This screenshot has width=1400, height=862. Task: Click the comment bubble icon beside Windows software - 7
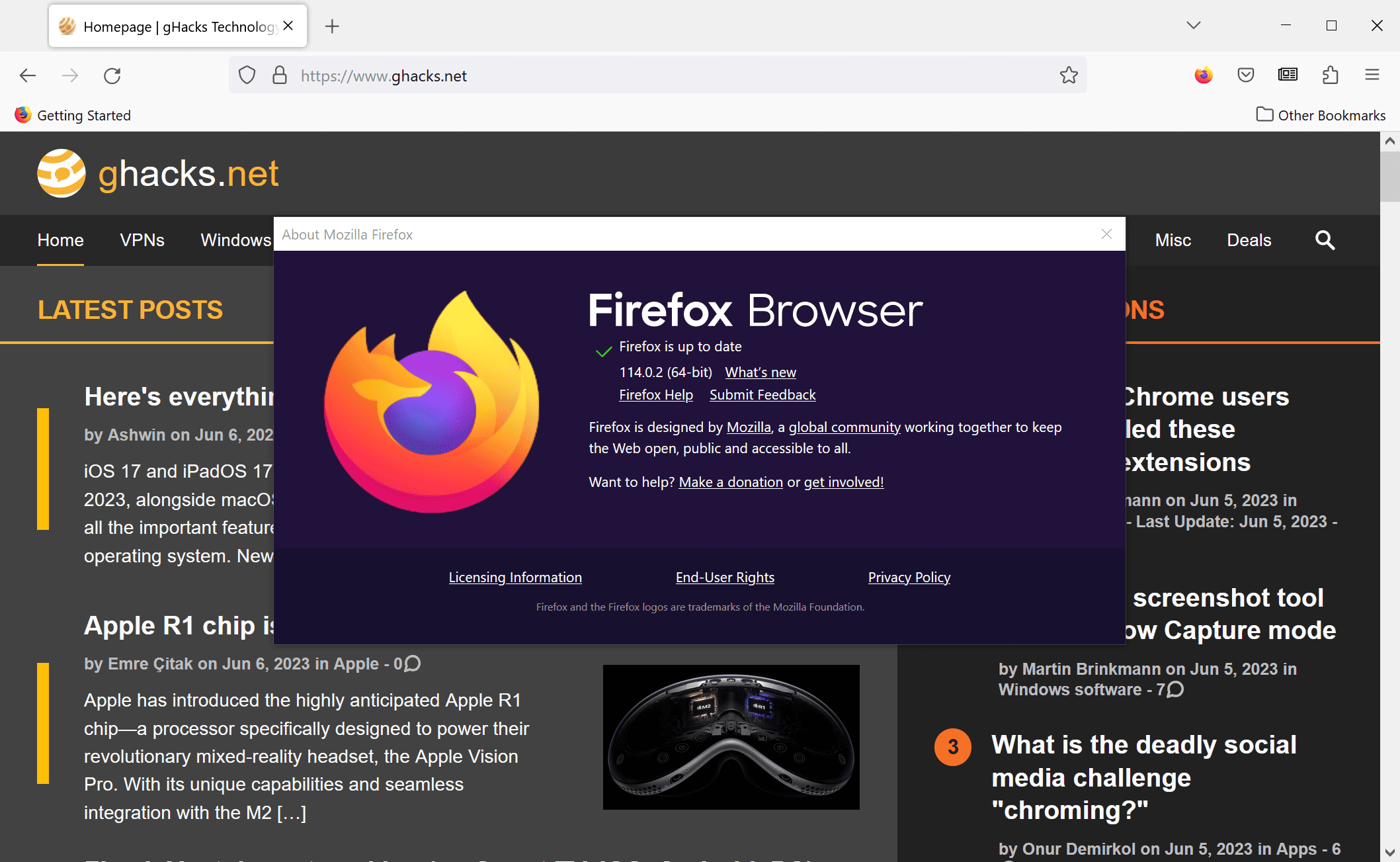click(1175, 689)
